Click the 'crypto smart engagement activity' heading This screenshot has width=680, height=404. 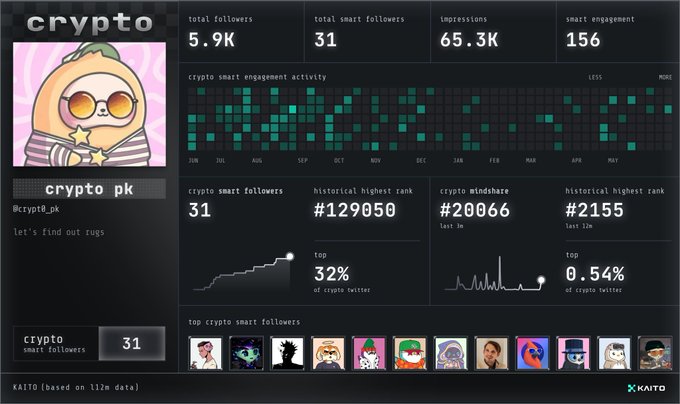[257, 77]
